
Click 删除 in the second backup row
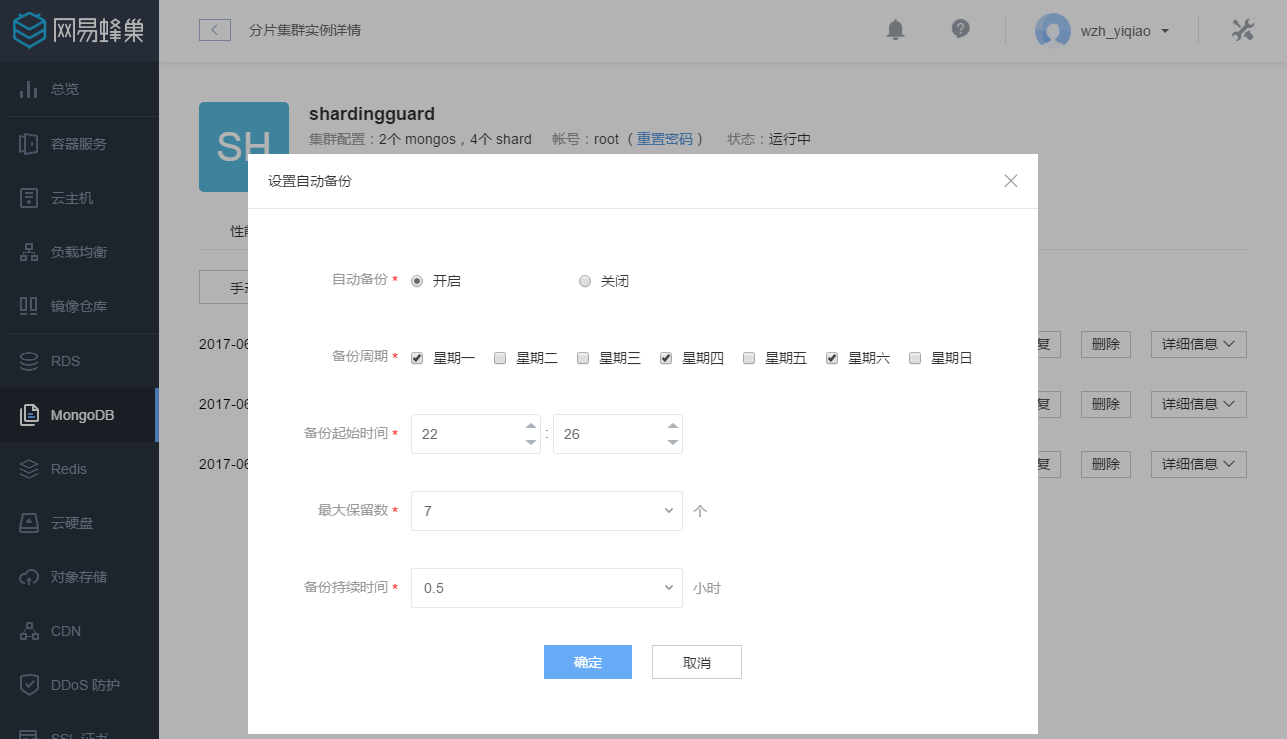[1106, 404]
